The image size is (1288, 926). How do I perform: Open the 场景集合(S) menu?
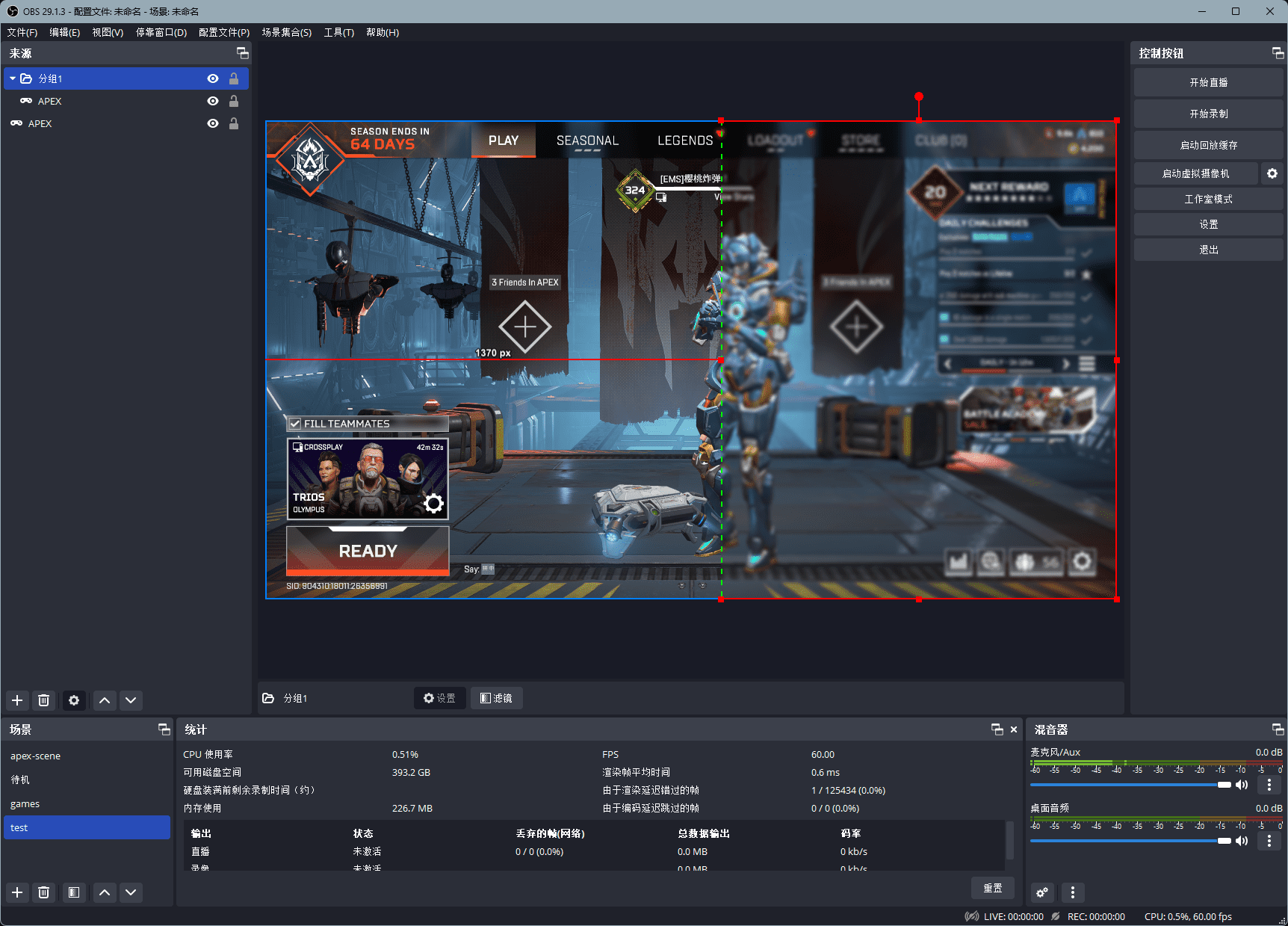pyautogui.click(x=287, y=32)
